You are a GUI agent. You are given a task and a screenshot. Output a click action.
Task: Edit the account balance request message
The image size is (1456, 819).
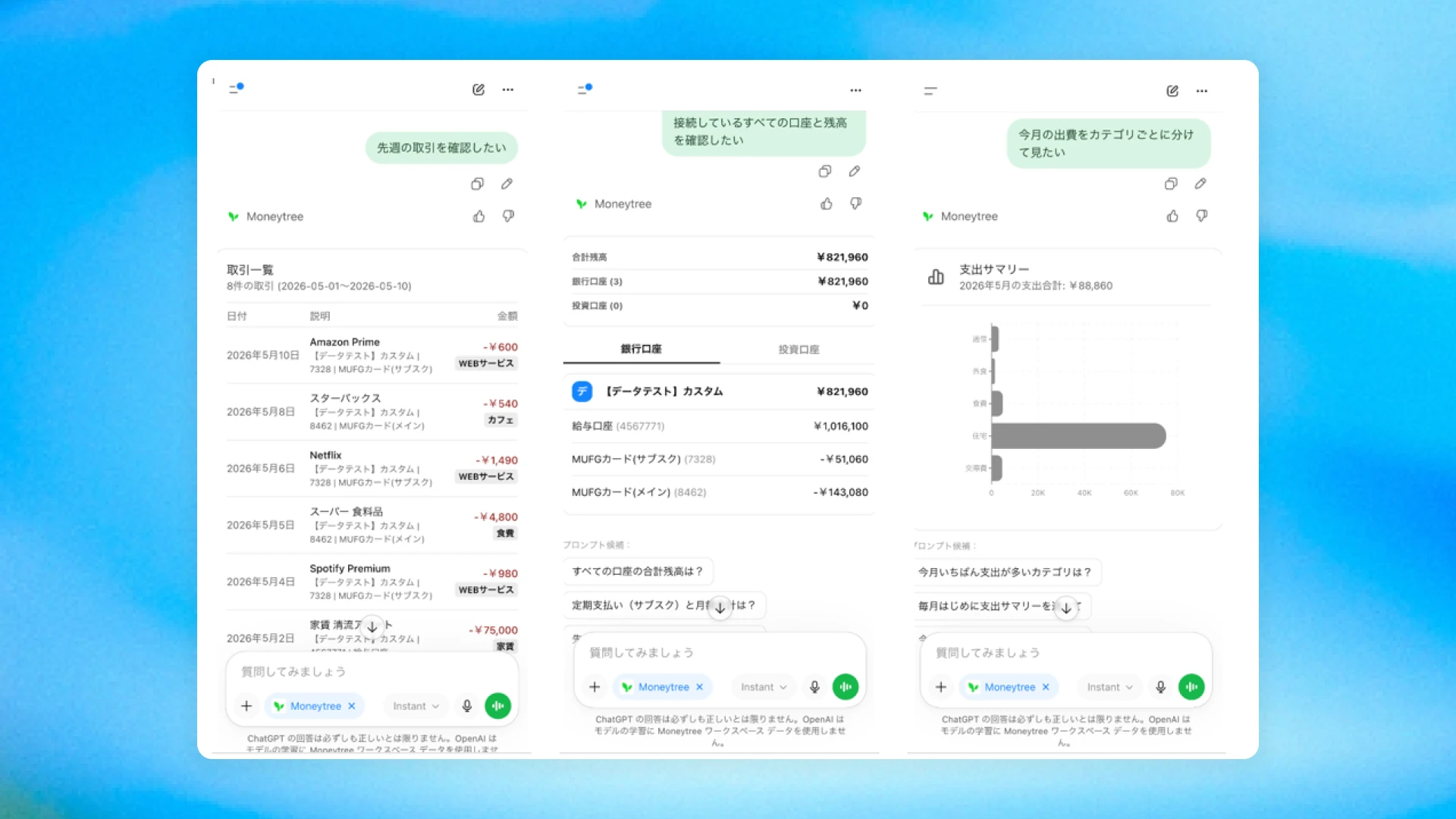(x=855, y=171)
